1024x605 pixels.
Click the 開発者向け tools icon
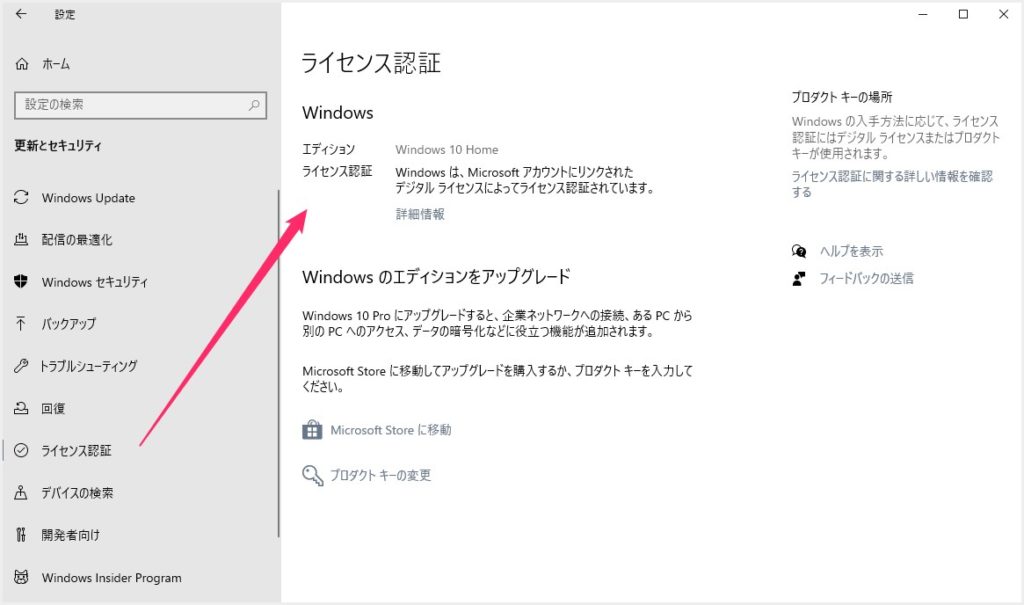coord(21,535)
